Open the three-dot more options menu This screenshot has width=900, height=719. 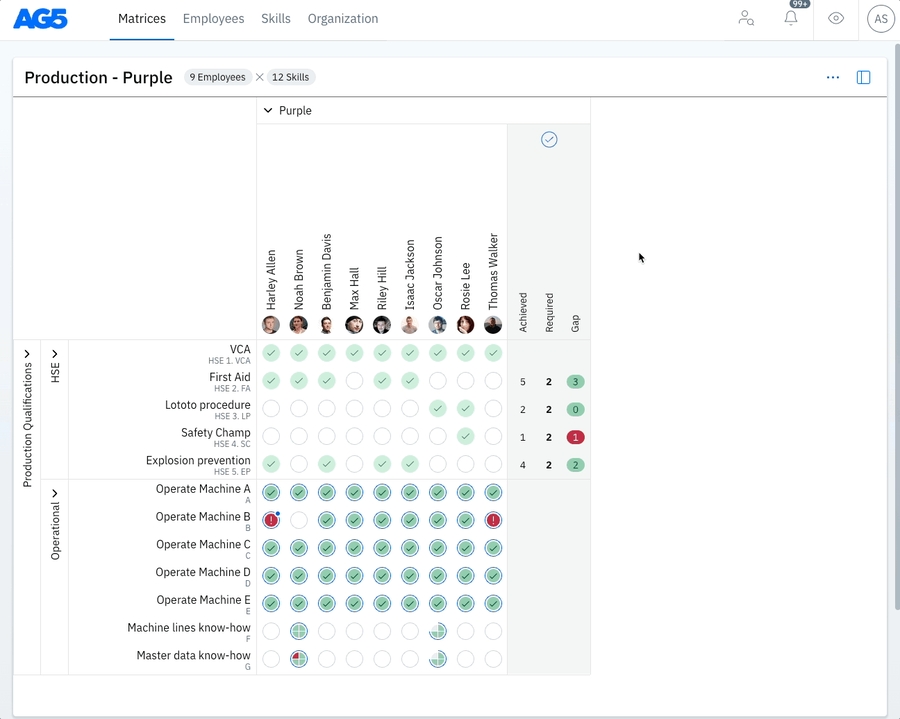[833, 77]
